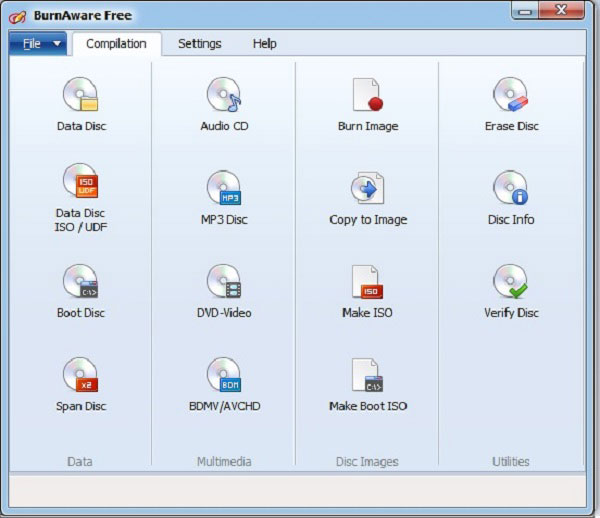Close the BurnAware Free window
The image size is (600, 518).
(x=561, y=10)
